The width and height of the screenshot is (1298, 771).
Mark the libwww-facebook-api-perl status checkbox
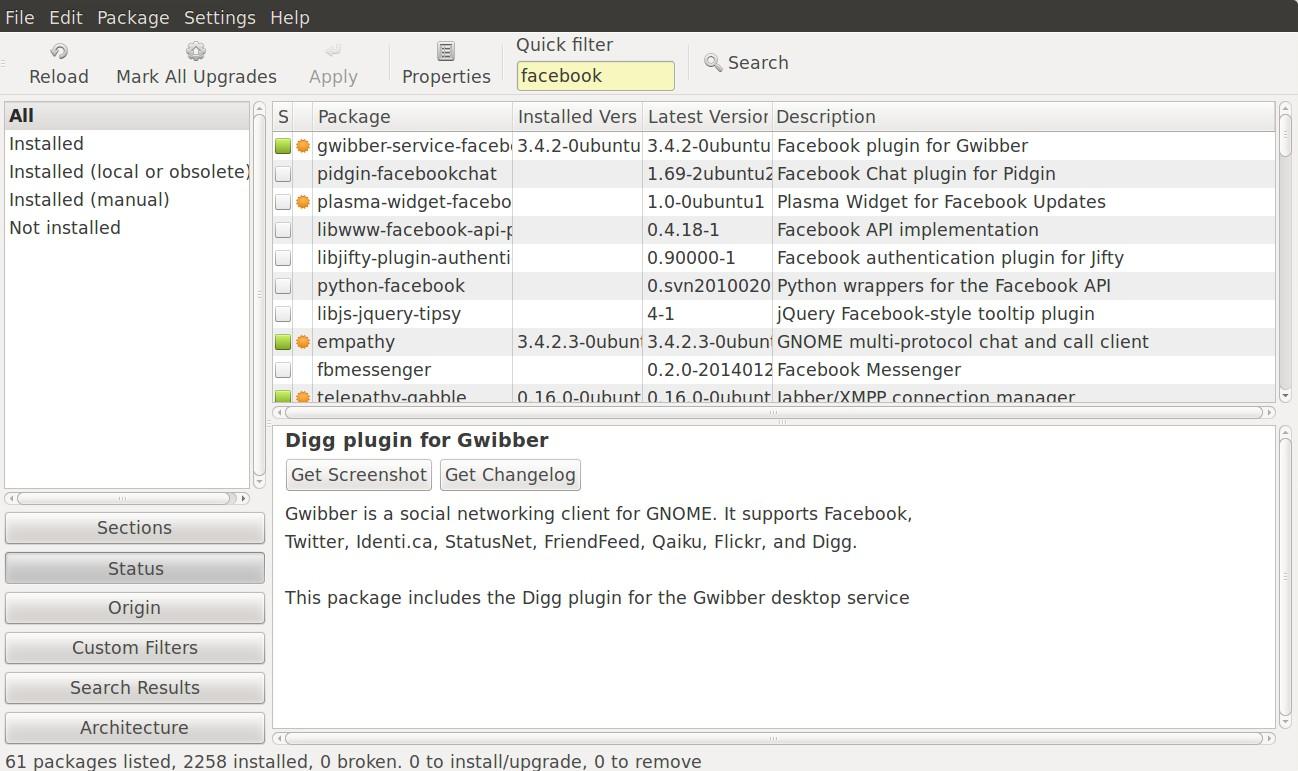point(284,230)
